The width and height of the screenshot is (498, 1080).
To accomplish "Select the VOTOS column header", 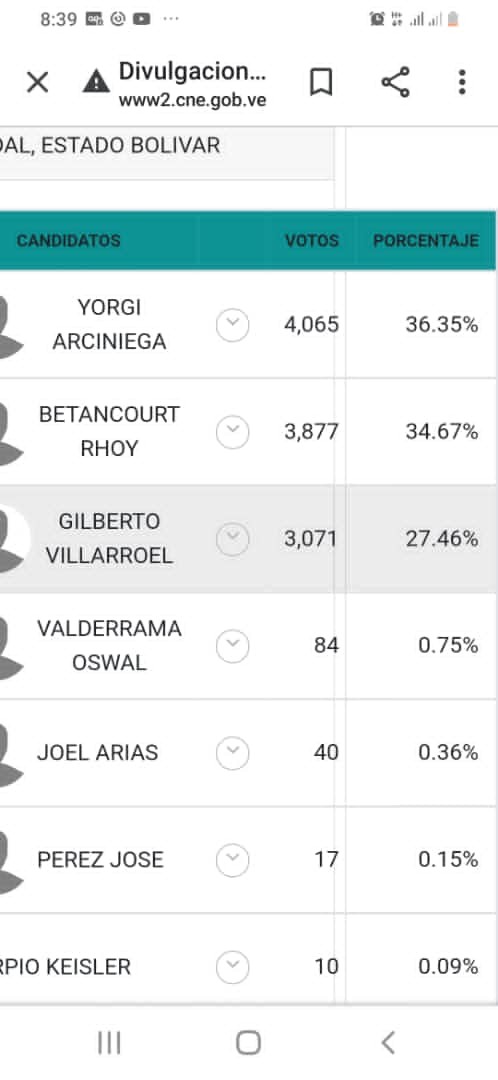I will (312, 240).
